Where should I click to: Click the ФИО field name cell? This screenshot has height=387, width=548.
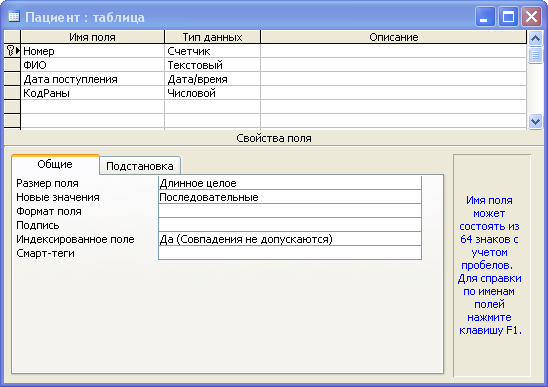[93, 65]
